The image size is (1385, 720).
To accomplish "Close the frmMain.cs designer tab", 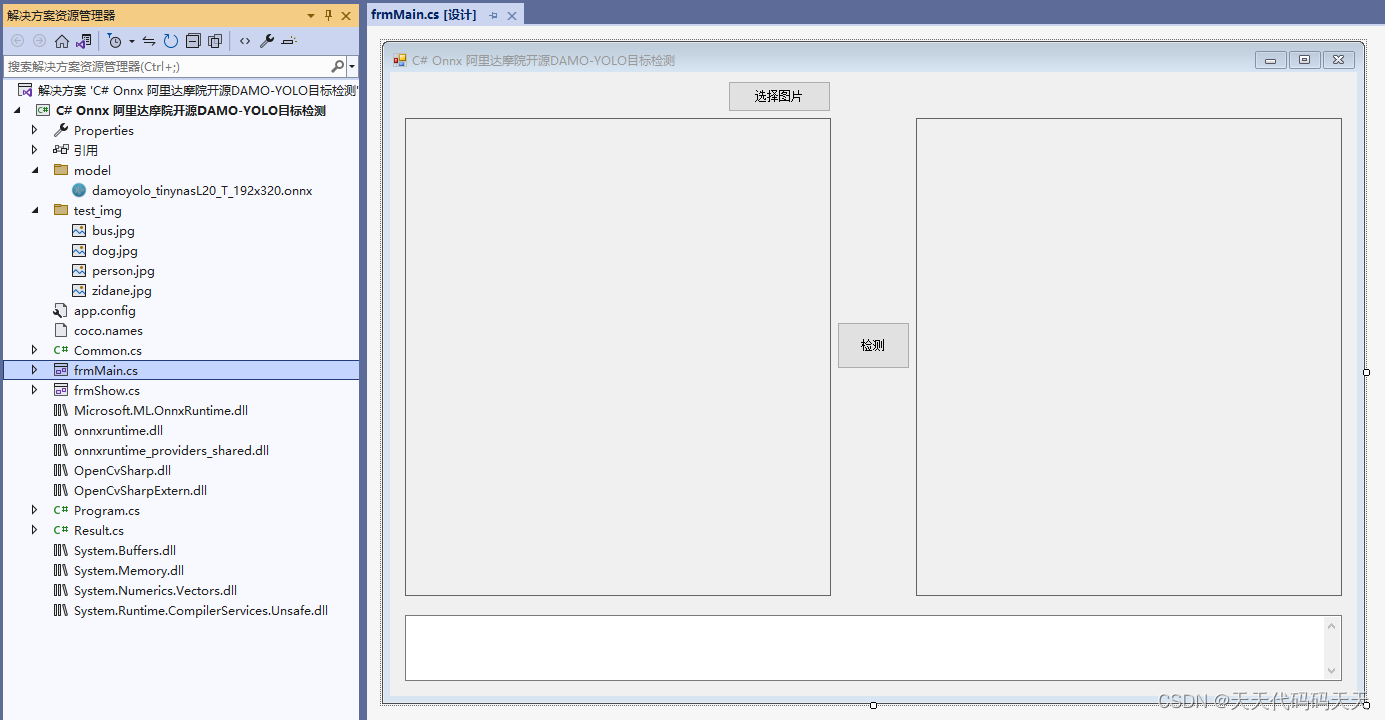I will click(512, 16).
